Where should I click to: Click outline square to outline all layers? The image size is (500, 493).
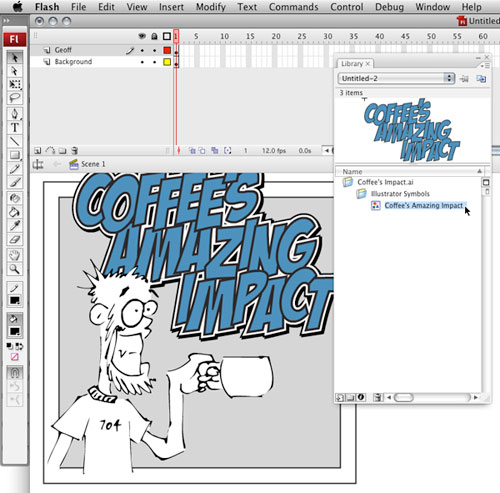167,36
